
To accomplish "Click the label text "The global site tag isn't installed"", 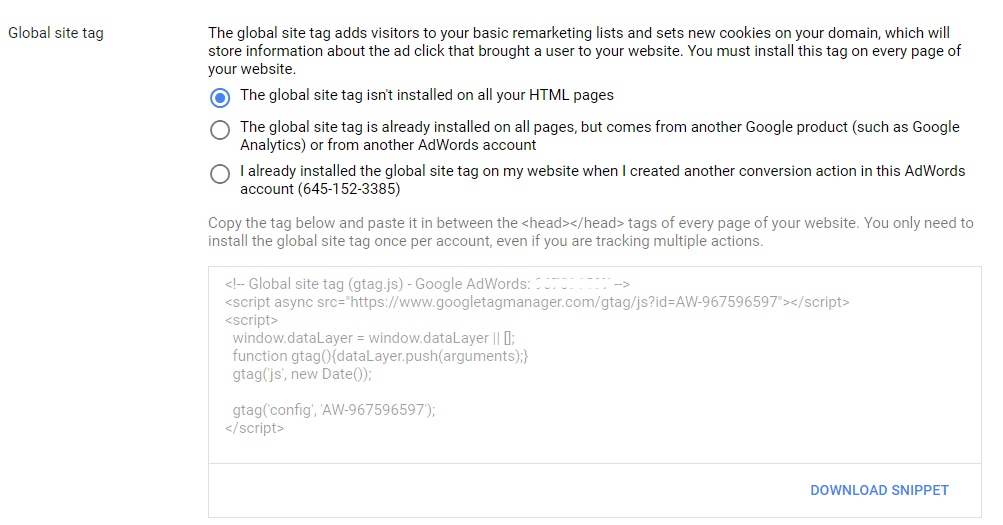I will point(427,96).
